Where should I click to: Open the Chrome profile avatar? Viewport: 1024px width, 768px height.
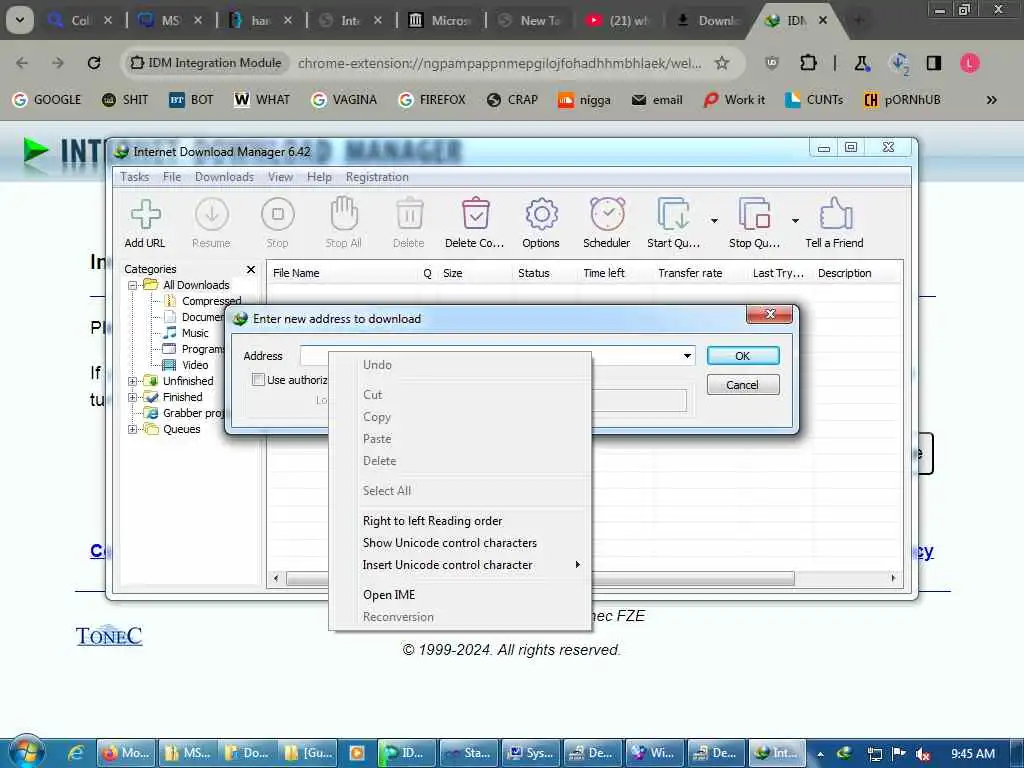(970, 63)
